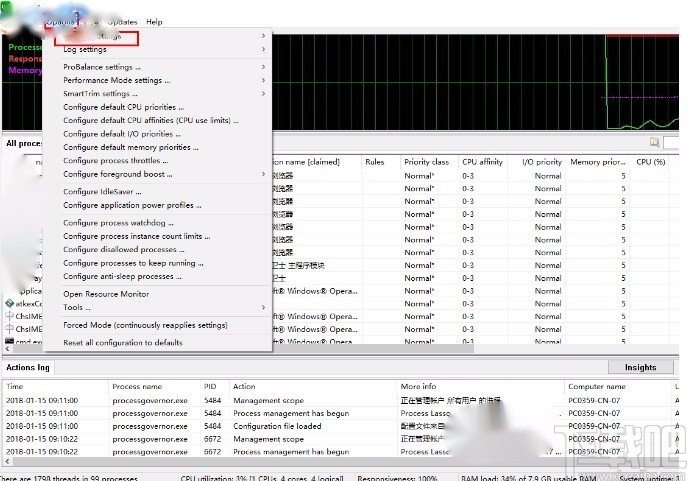Open Configure anti-sleep processes
Screen dimensions: 689x481
click(122, 276)
